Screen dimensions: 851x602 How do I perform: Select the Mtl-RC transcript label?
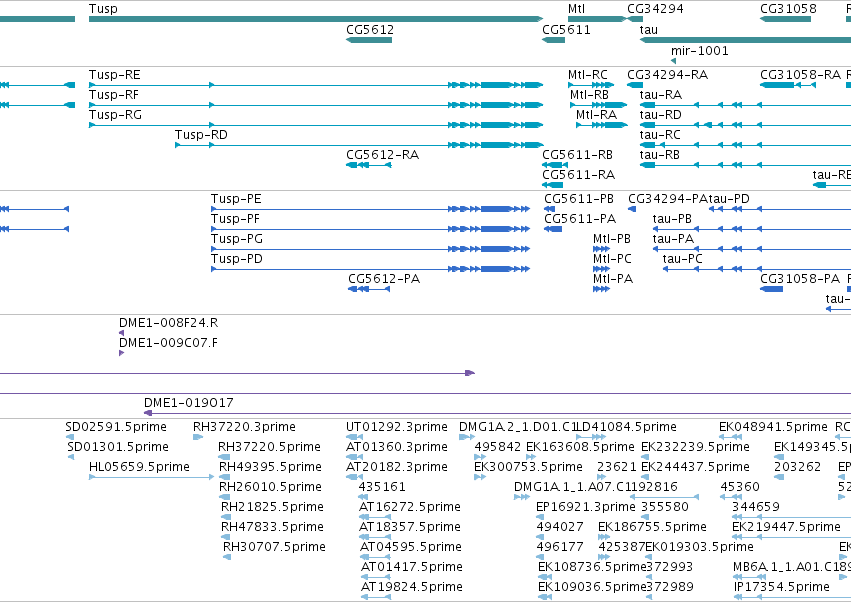[x=588, y=75]
